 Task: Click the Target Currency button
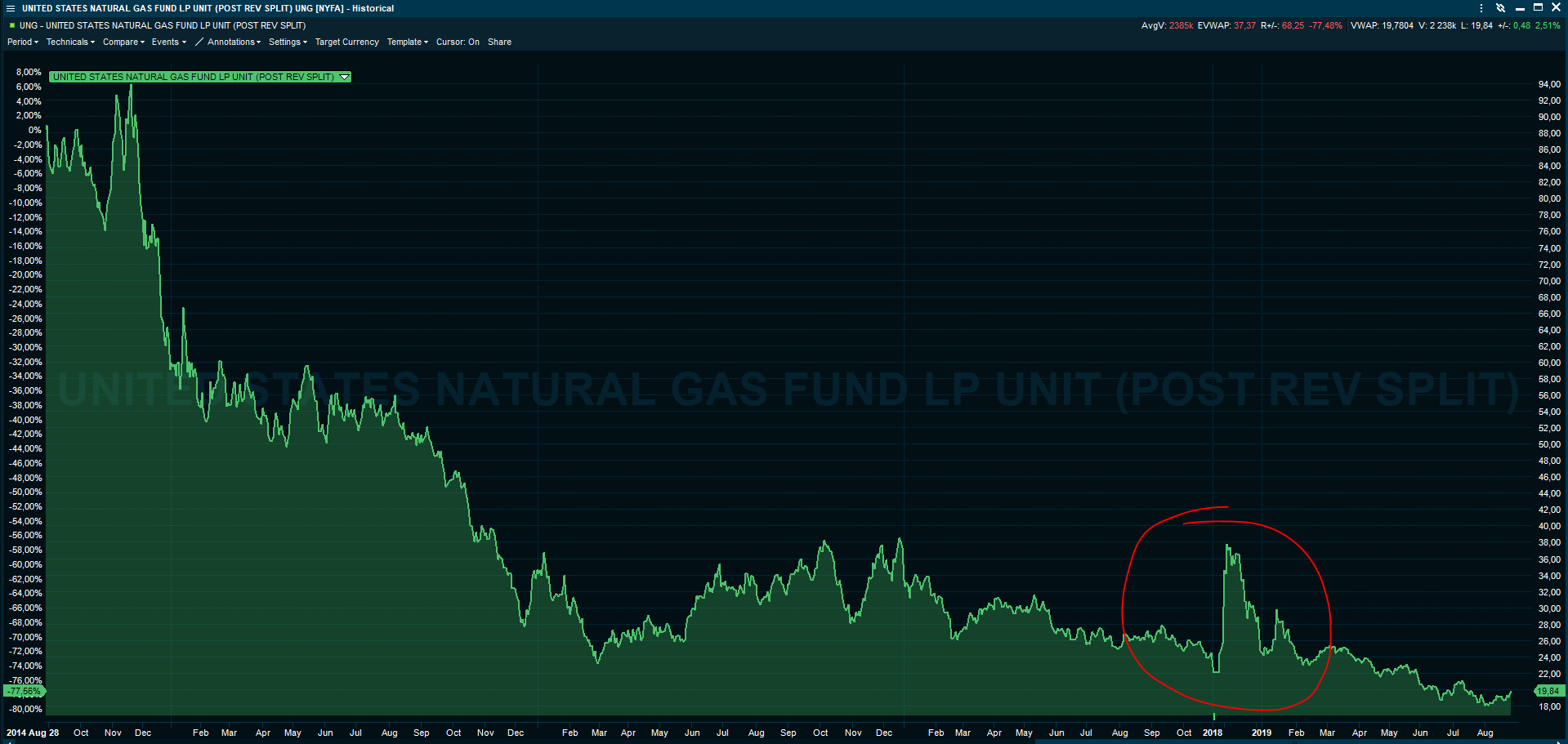point(347,42)
